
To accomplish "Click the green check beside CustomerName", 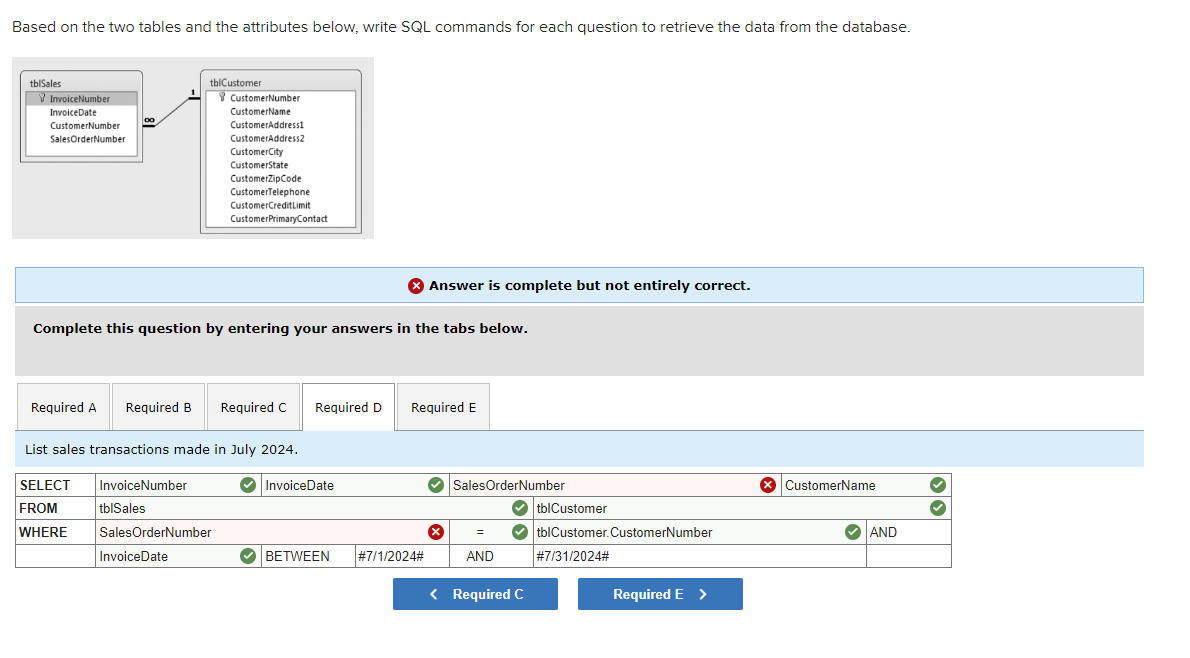I will (938, 485).
